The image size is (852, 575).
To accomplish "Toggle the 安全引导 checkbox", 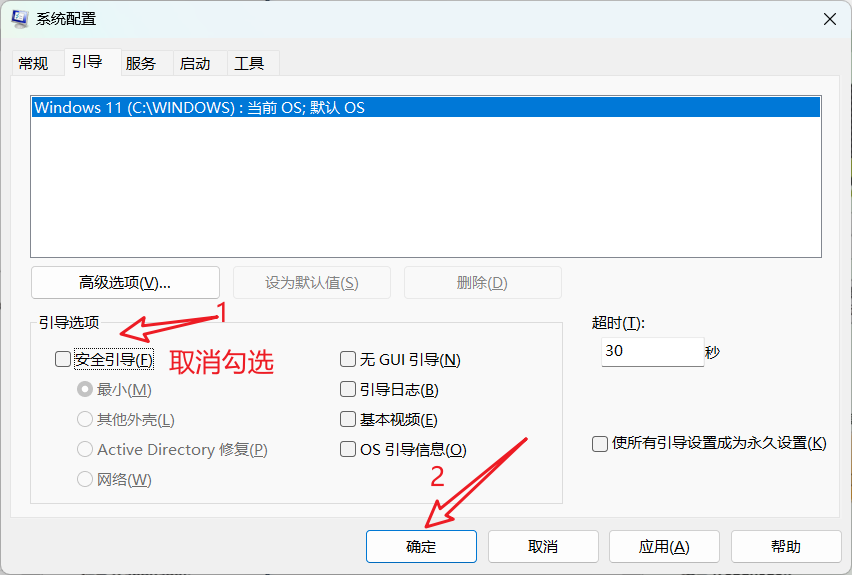I will [63, 359].
